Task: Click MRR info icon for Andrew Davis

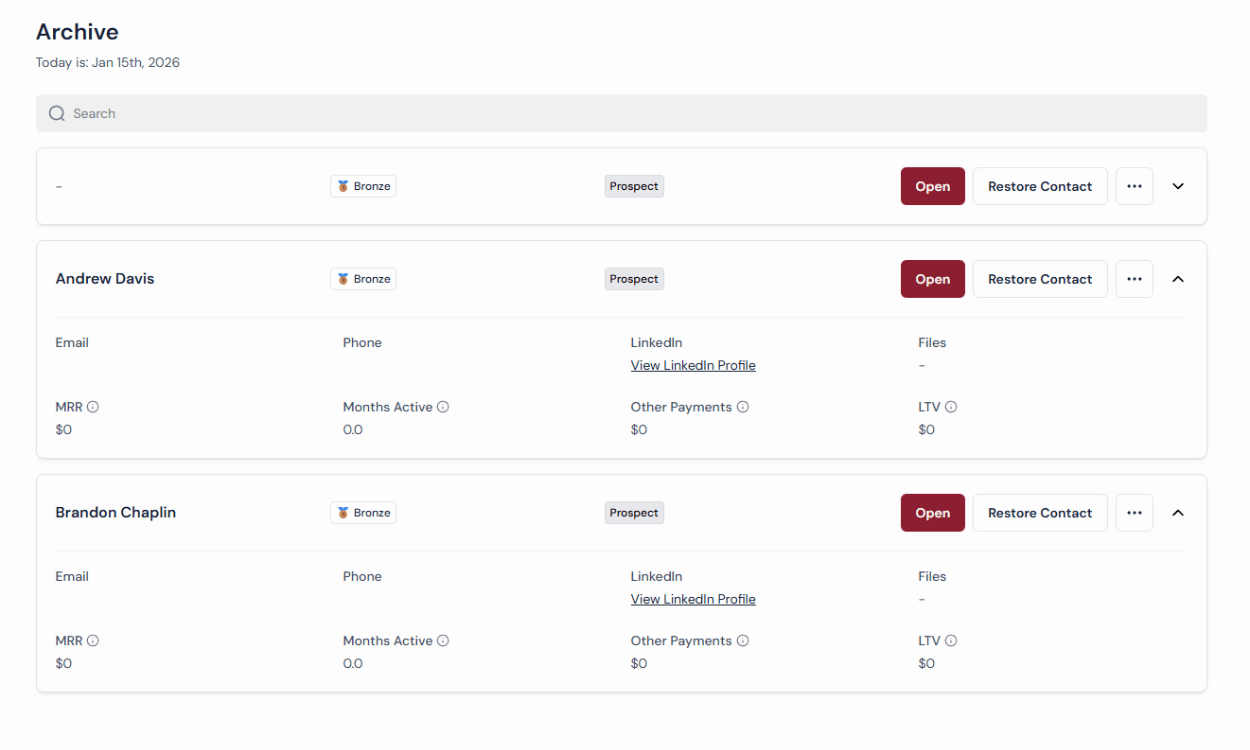Action: [93, 407]
